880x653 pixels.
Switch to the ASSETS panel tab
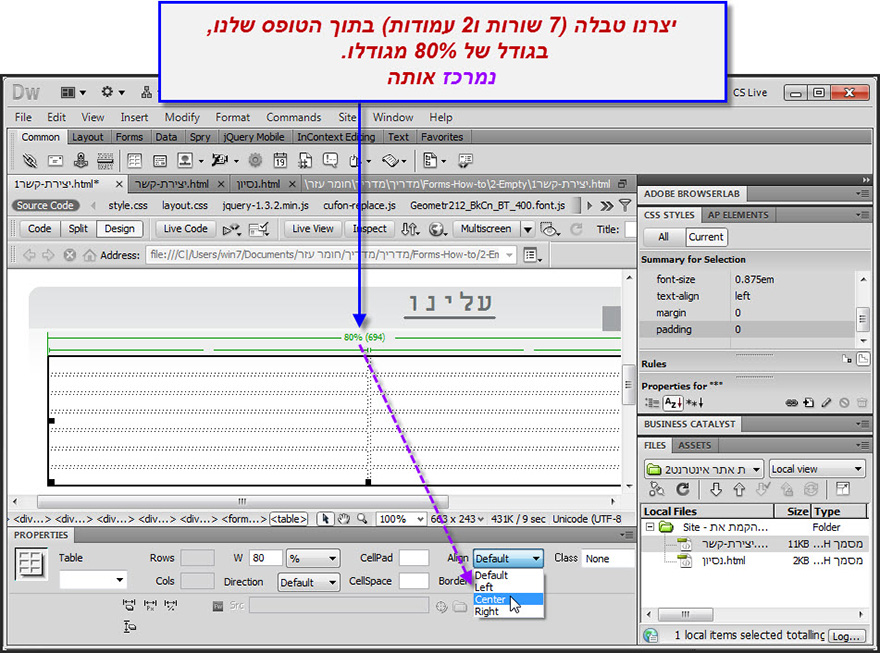[694, 445]
